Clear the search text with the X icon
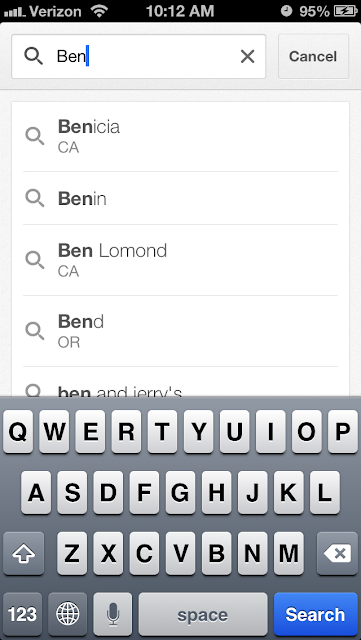 pos(247,56)
